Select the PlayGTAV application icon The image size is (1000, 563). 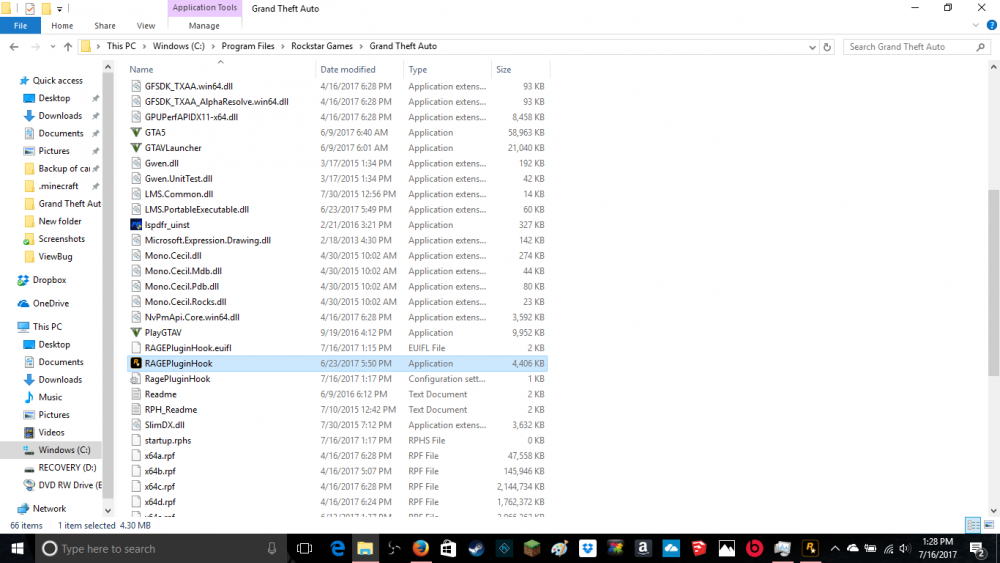tap(136, 333)
